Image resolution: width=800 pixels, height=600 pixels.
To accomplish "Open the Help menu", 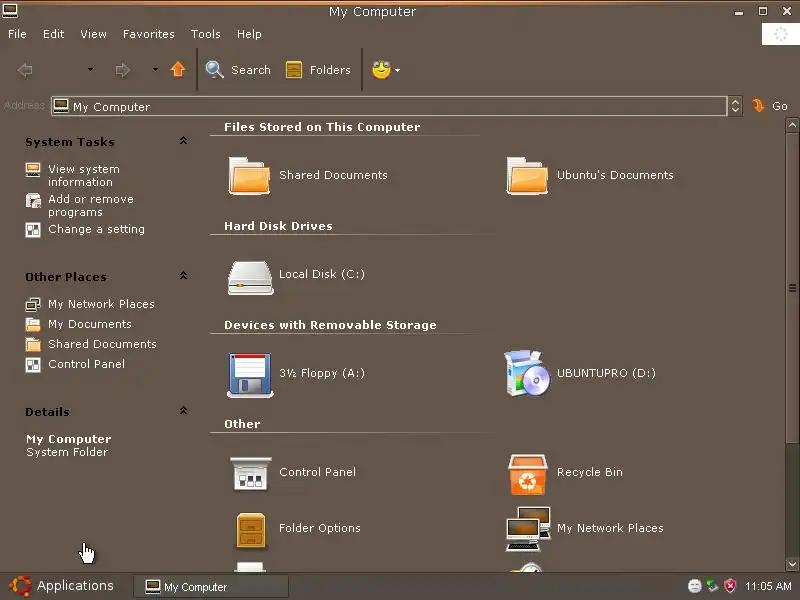I will tap(249, 34).
